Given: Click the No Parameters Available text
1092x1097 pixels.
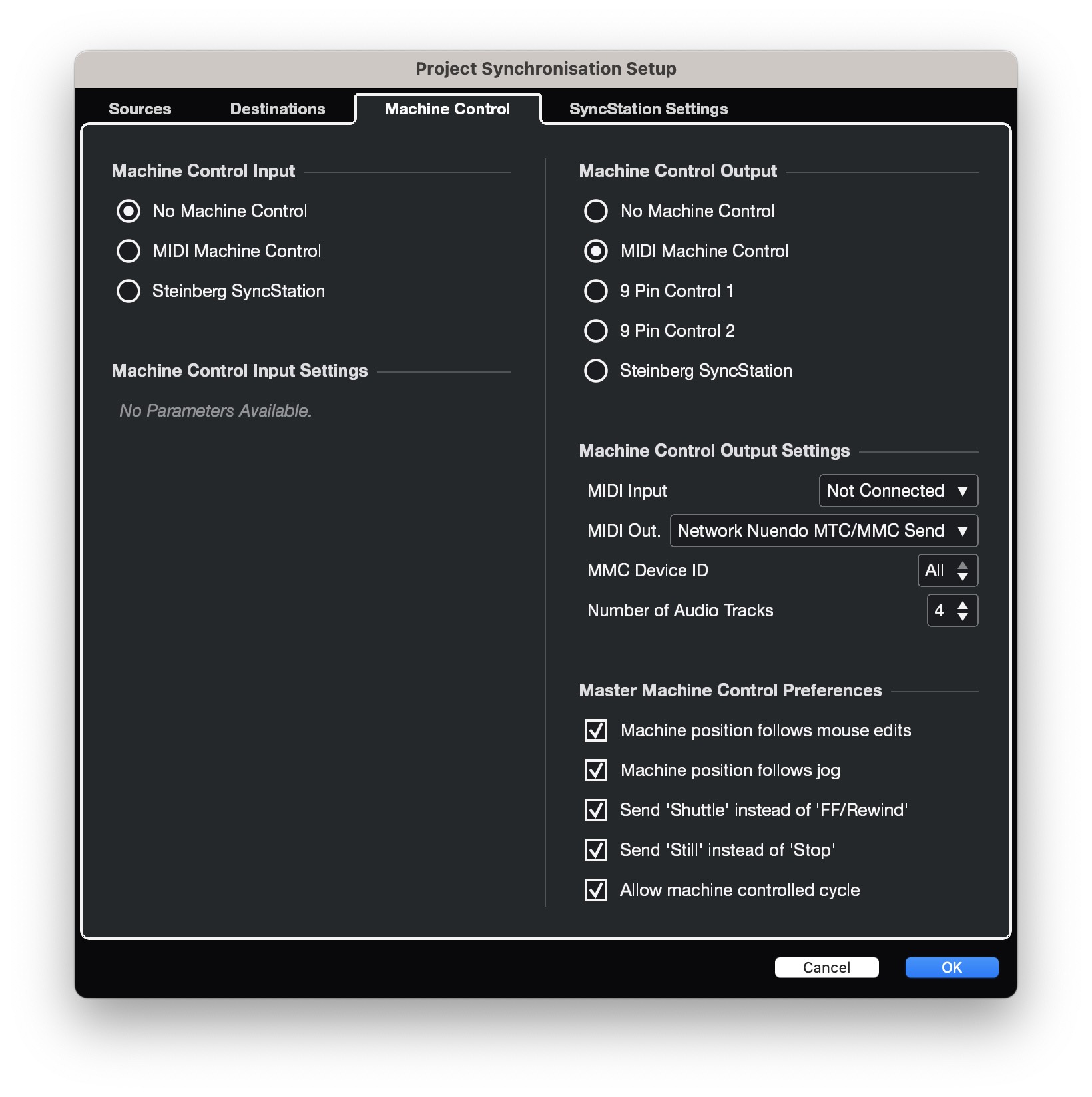Looking at the screenshot, I should [216, 411].
